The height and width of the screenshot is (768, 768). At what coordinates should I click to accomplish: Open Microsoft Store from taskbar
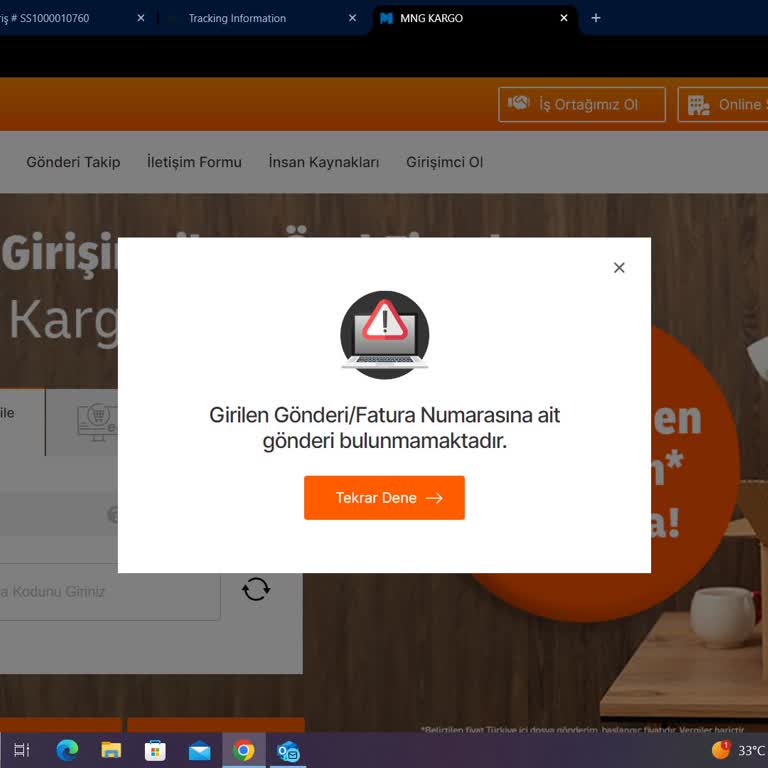(x=155, y=750)
